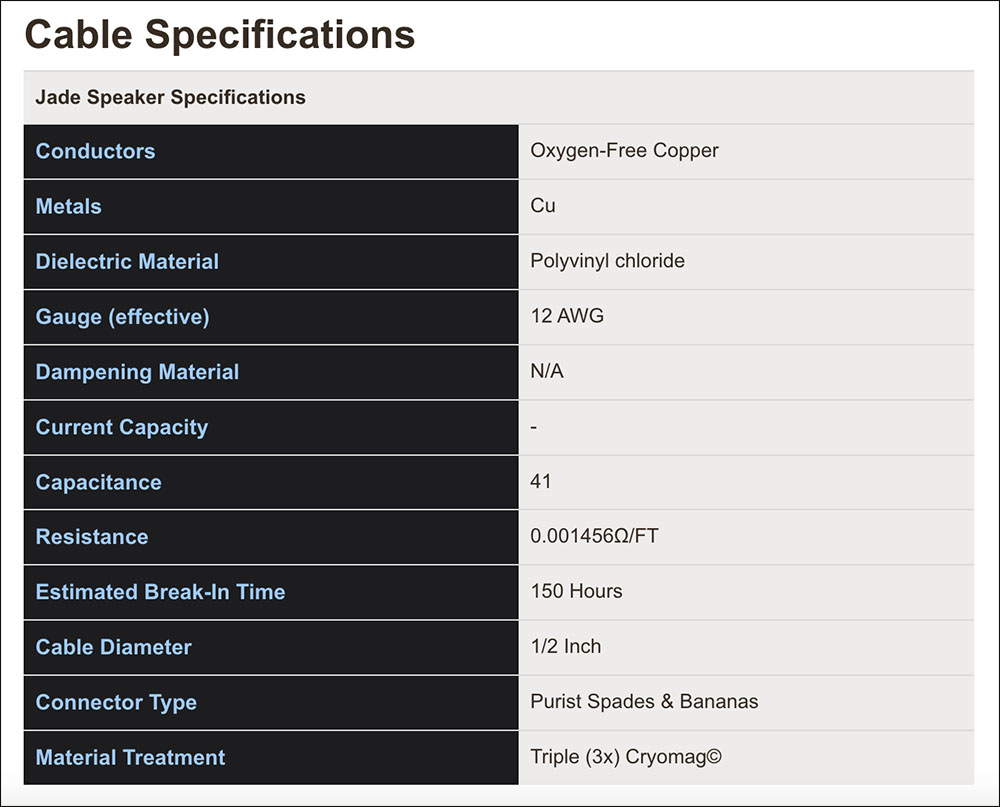Image resolution: width=1000 pixels, height=807 pixels.
Task: Click the Purist Spades & Bananas value
Action: click(x=645, y=701)
